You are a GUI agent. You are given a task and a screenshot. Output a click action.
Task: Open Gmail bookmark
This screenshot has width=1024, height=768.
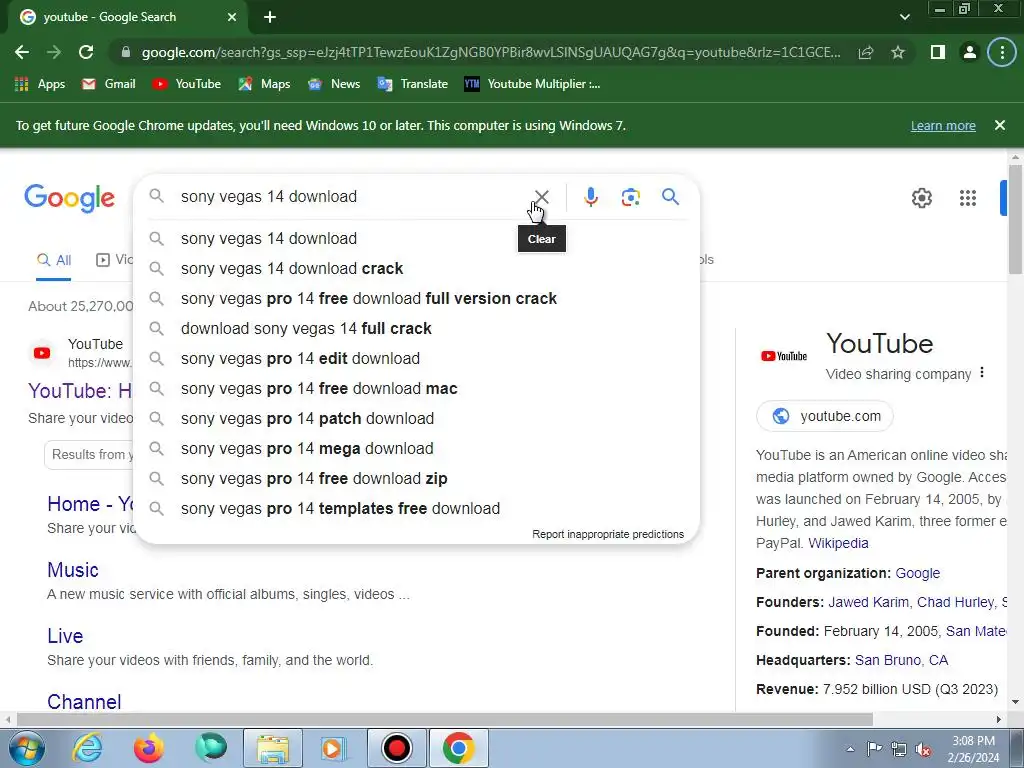[x=108, y=84]
